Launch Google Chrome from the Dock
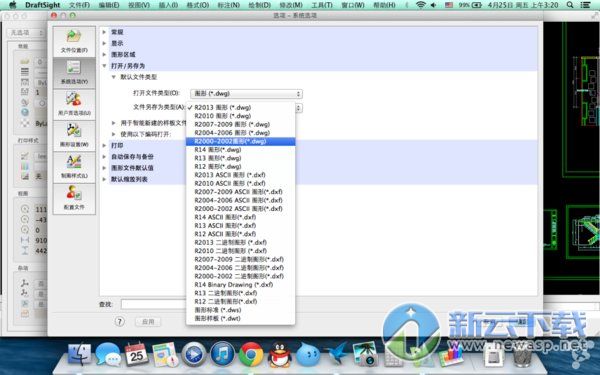 [x=251, y=354]
